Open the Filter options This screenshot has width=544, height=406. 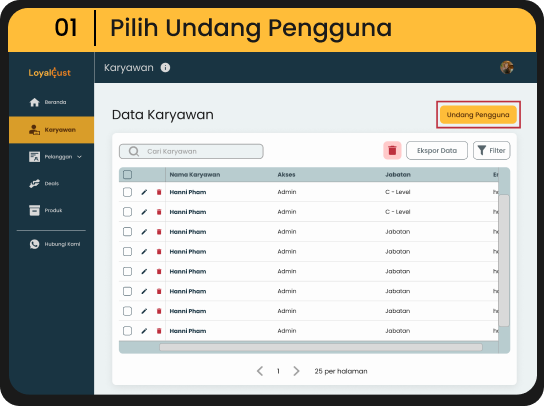pos(492,151)
